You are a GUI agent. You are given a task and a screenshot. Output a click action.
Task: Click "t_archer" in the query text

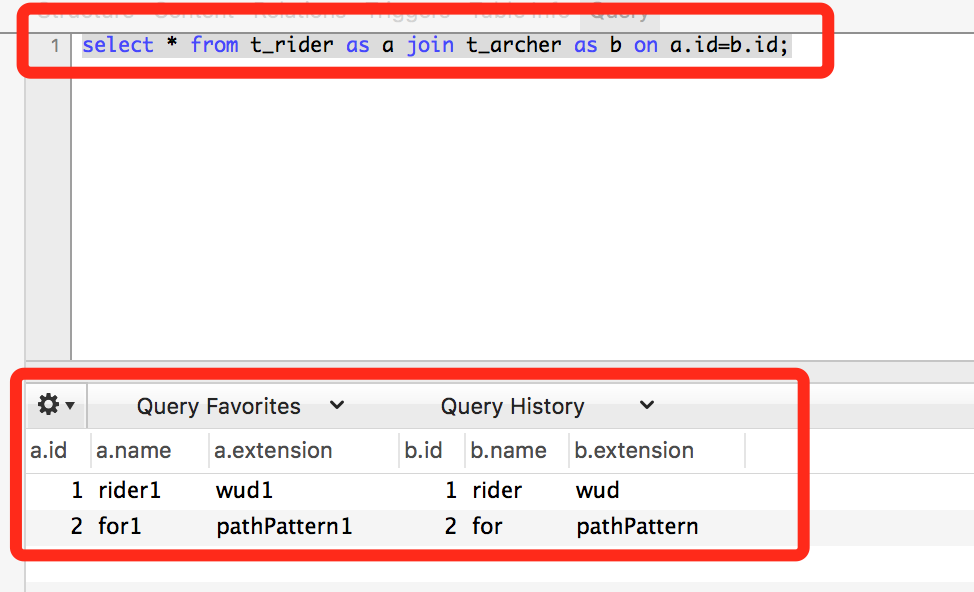pyautogui.click(x=514, y=45)
